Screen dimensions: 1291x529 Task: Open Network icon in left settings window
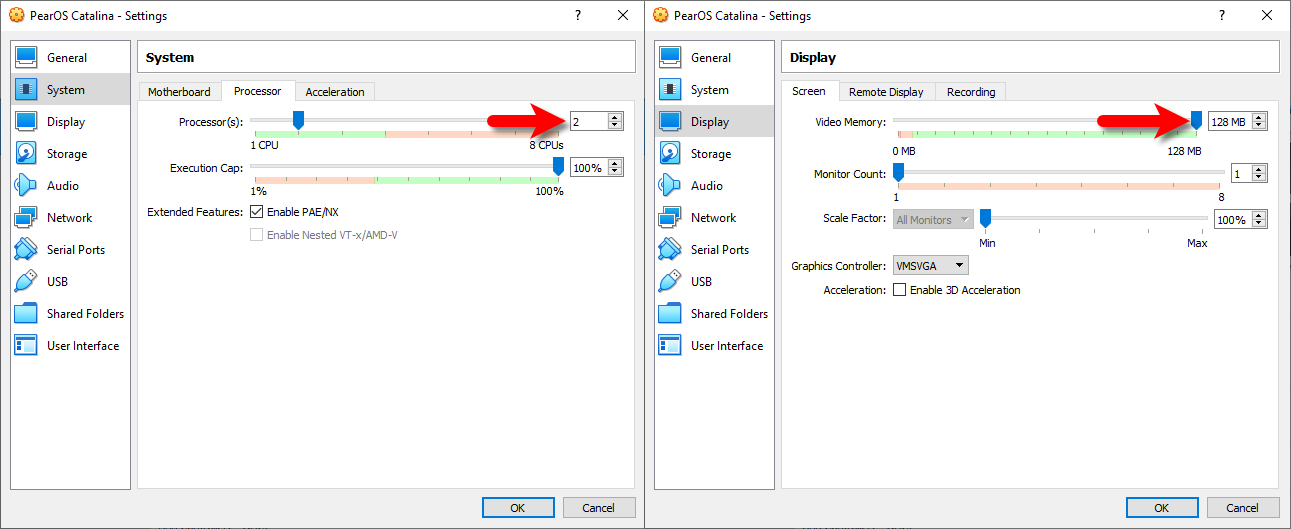26,218
